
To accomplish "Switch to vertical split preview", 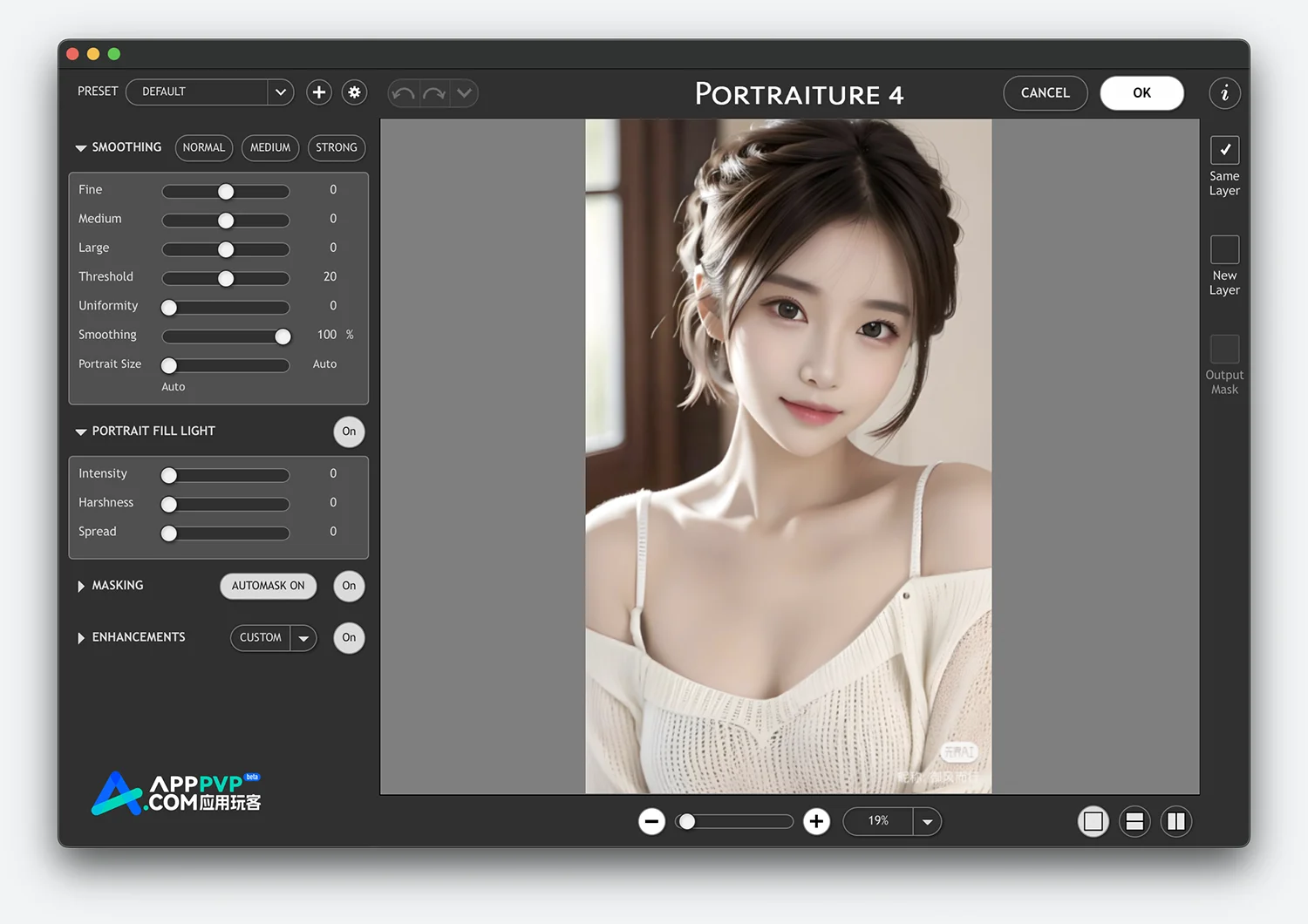I will (x=1176, y=821).
